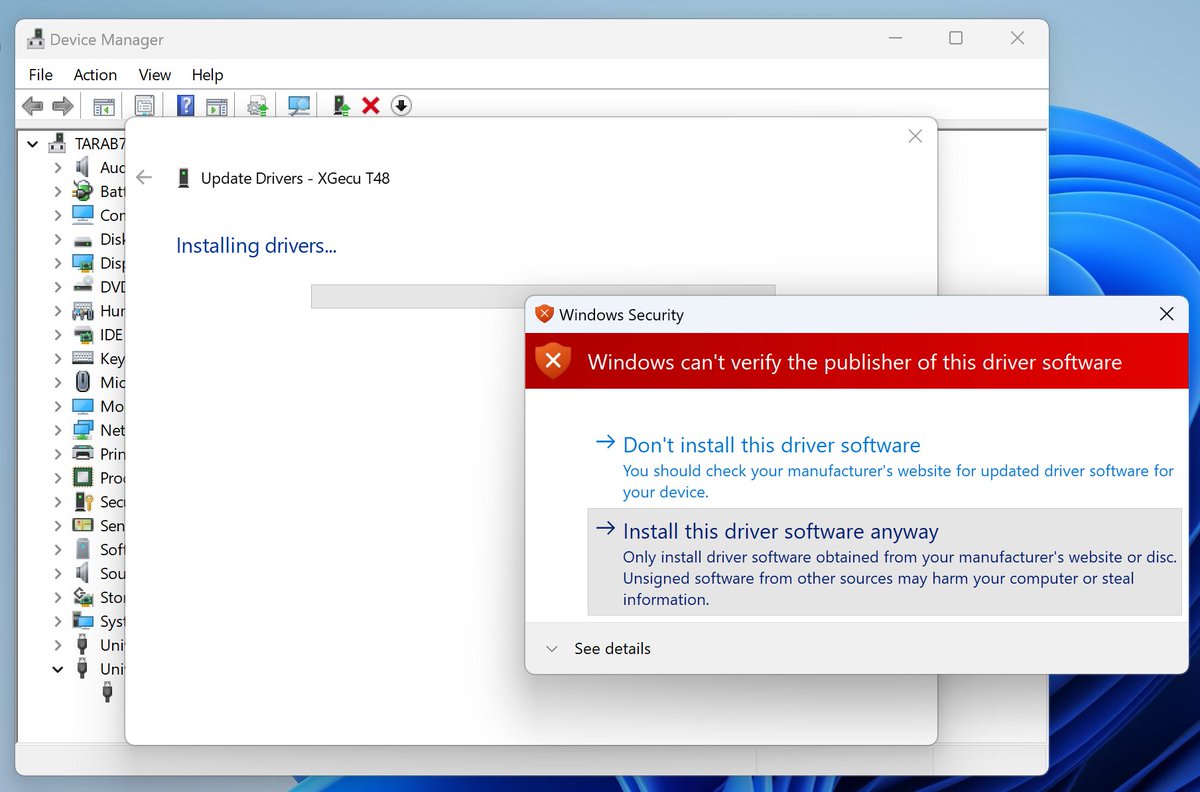1200x792 pixels.
Task: Open the View menu
Action: pos(155,75)
